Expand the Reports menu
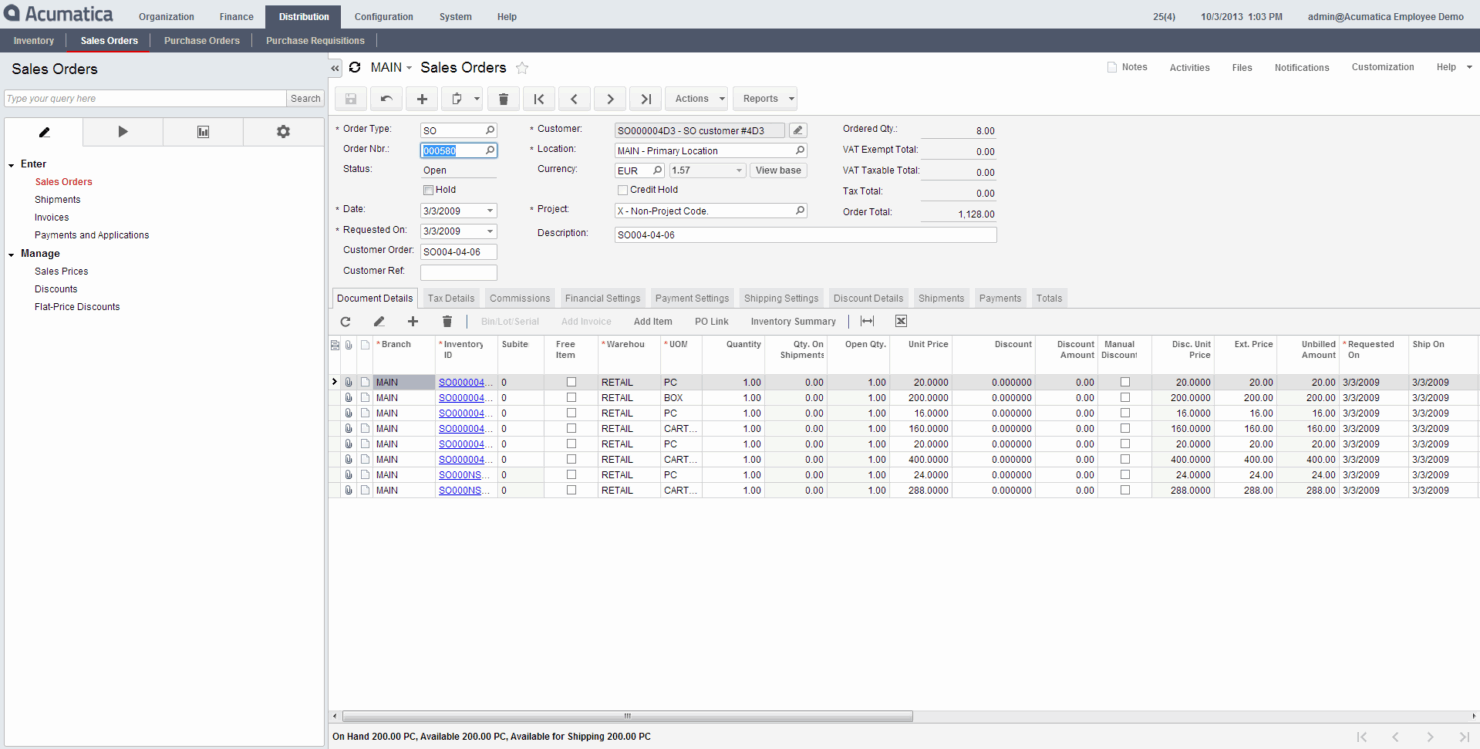The height and width of the screenshot is (749, 1480). 764,98
